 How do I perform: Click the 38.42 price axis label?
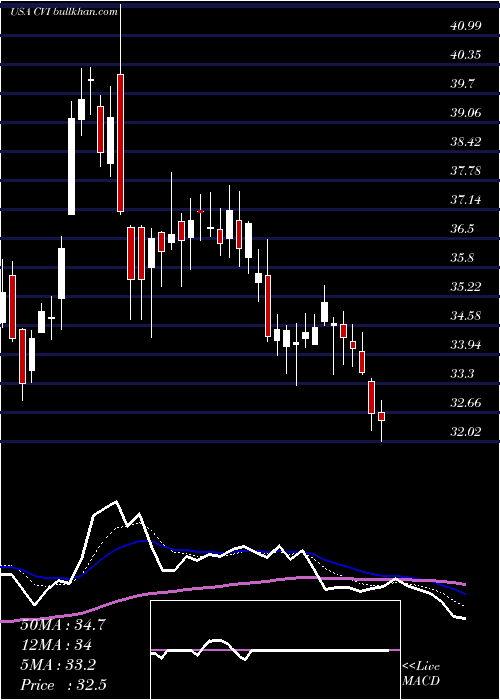pos(466,142)
